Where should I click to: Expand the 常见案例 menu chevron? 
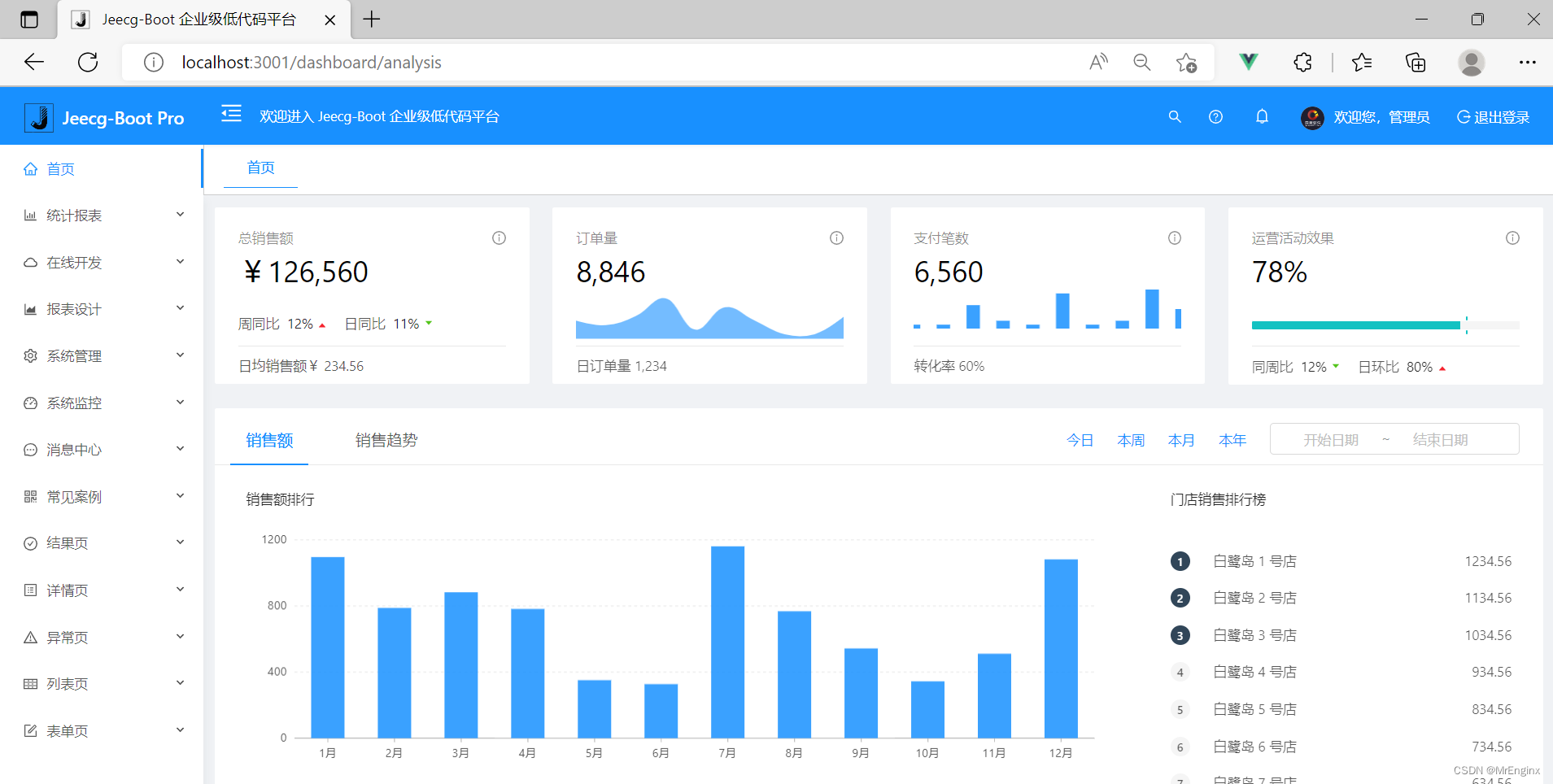(x=180, y=496)
